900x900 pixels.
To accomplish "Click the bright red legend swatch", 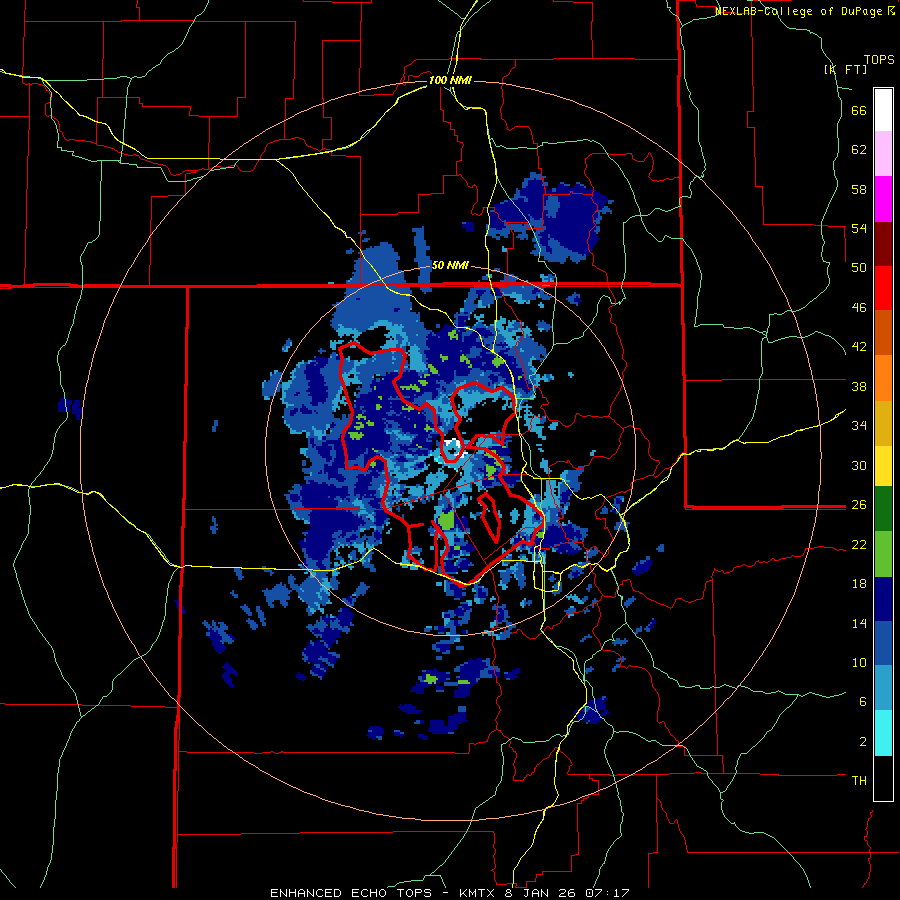I will tap(883, 288).
